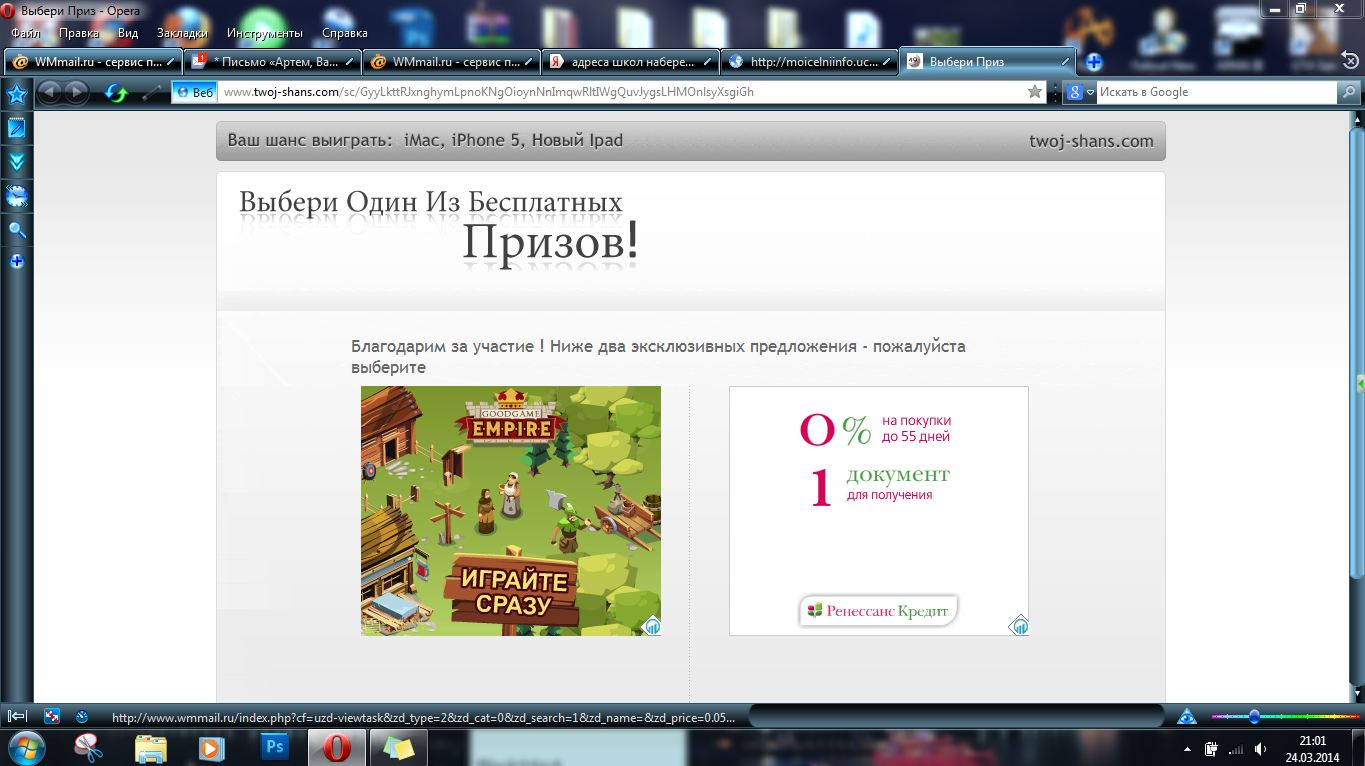Open the downloads panel in sidebar
Image resolution: width=1365 pixels, height=766 pixels.
click(17, 162)
